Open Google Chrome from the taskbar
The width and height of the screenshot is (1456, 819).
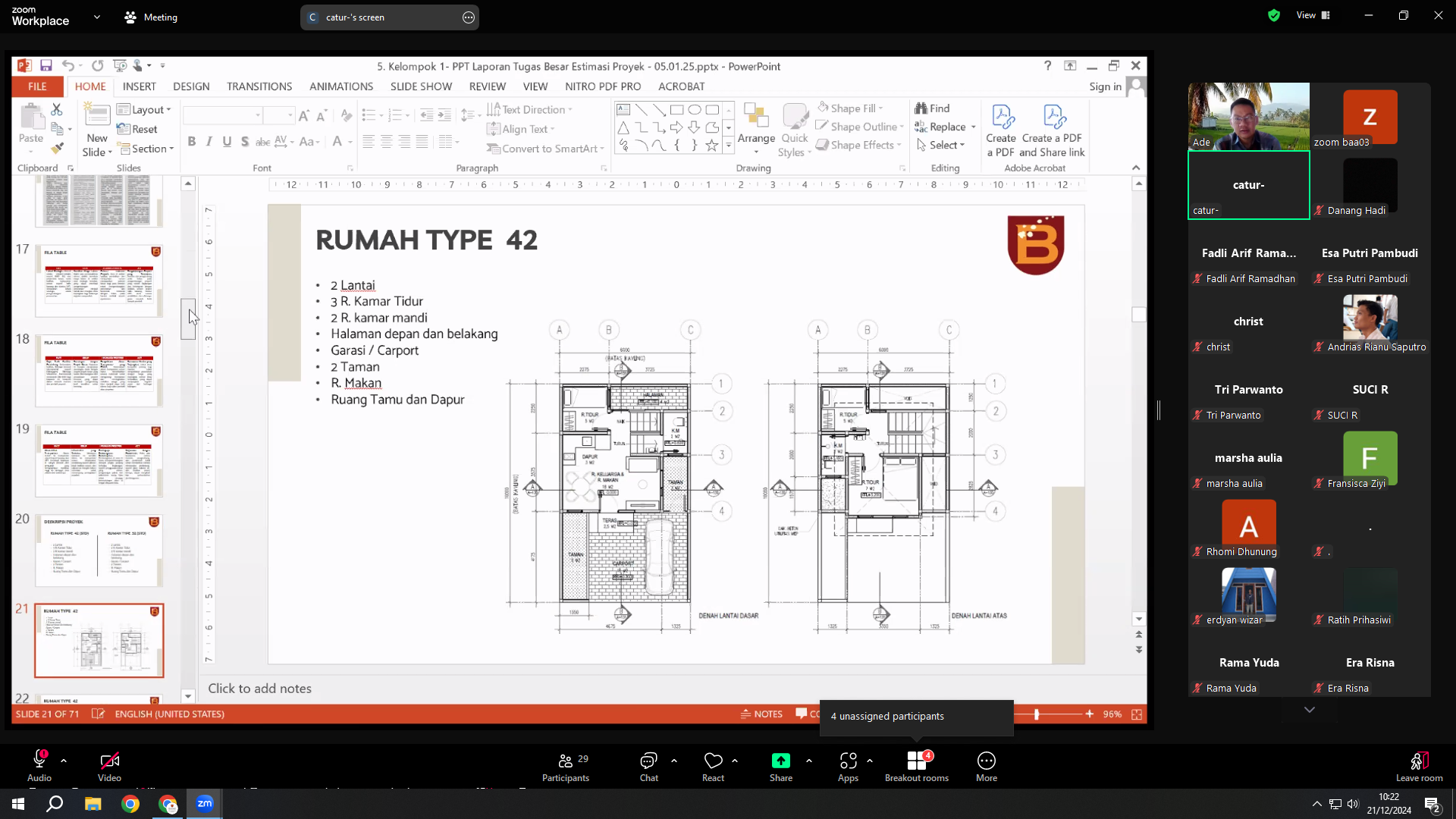(130, 804)
